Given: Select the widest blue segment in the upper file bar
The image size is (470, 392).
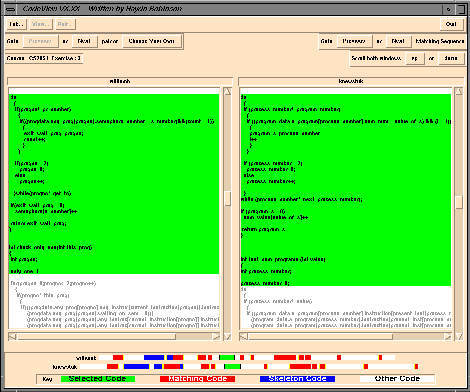Looking at the screenshot, I should [x=154, y=358].
